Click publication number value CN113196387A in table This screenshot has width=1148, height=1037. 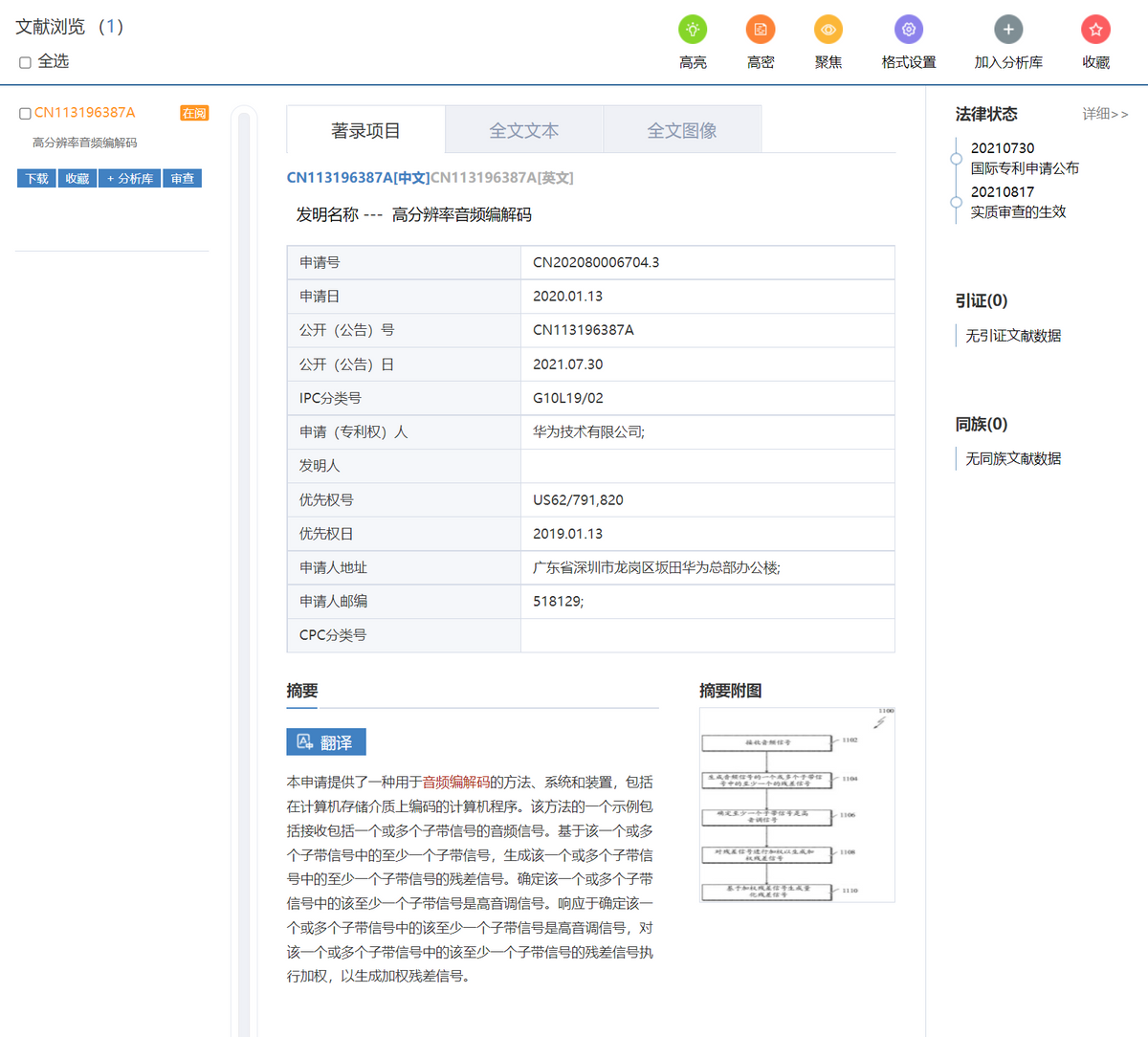click(584, 330)
